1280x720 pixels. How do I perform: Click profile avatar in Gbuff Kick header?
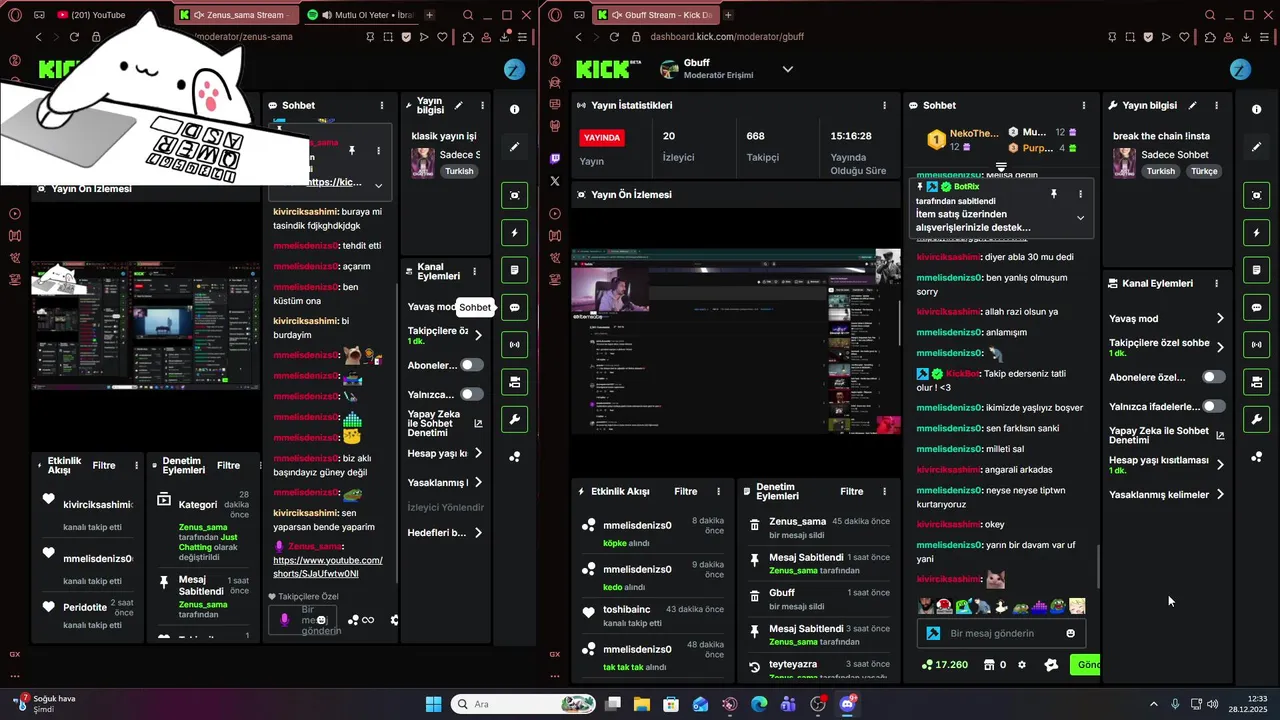[x=1241, y=69]
